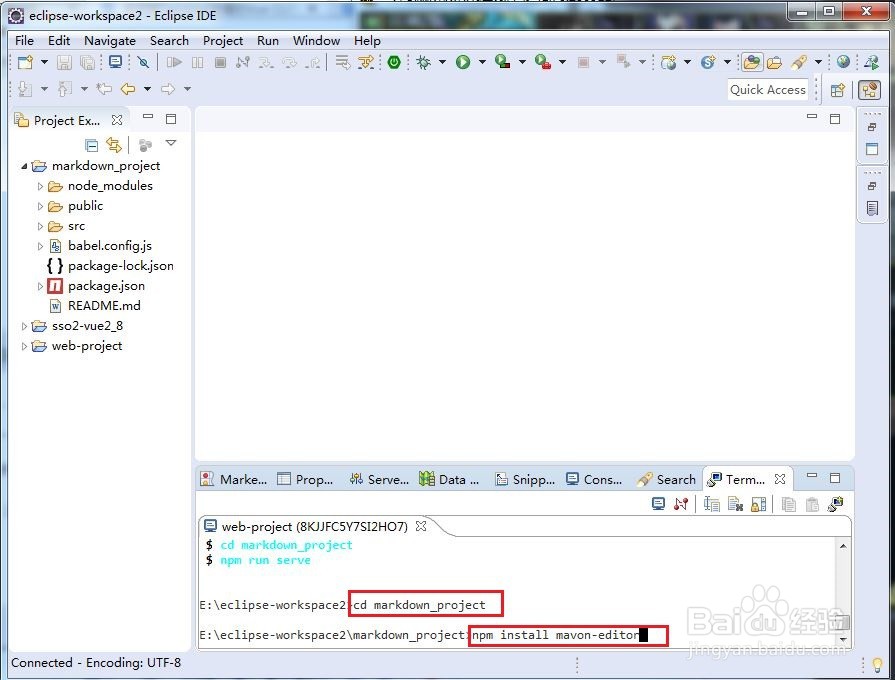Switch to the Search tab
The image size is (895, 680).
666,480
